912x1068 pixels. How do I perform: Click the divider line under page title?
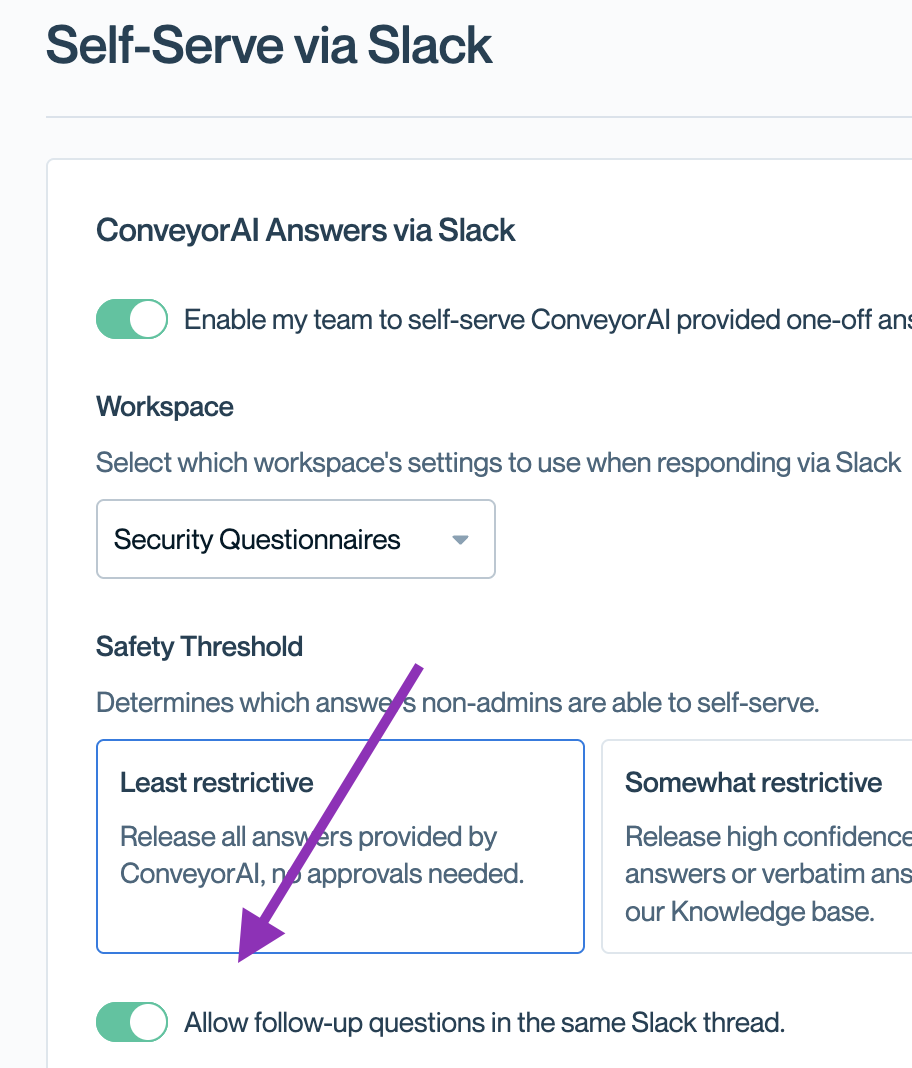click(x=479, y=116)
